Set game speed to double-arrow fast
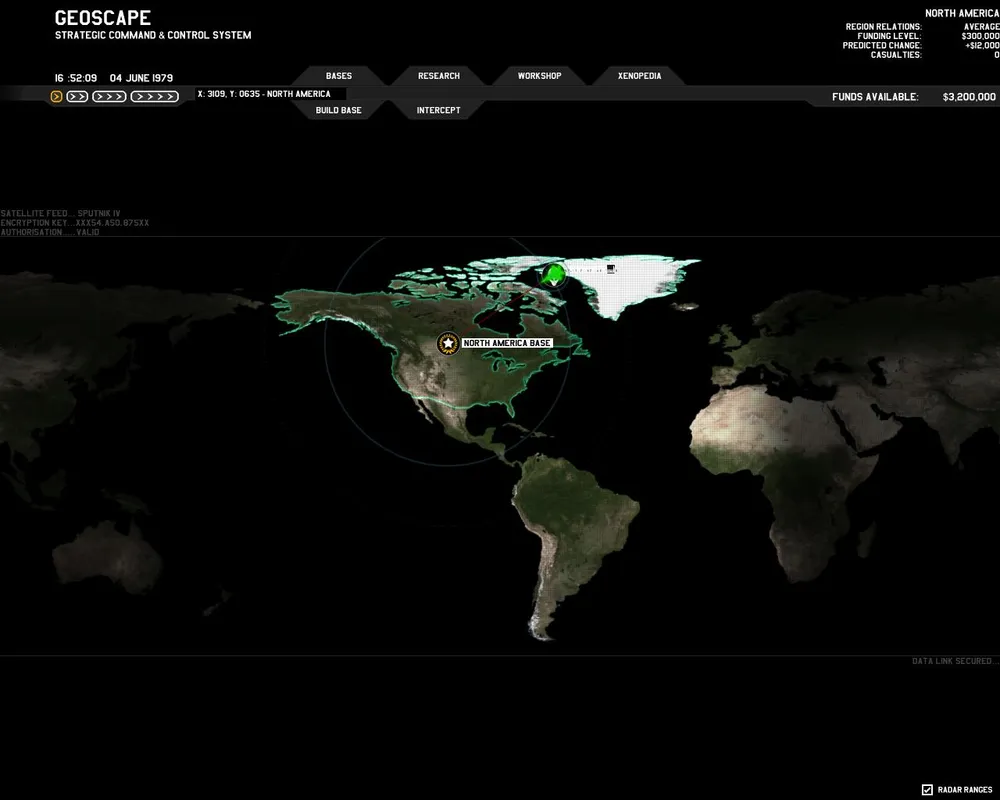Screen dimensions: 1000x800 77,96
